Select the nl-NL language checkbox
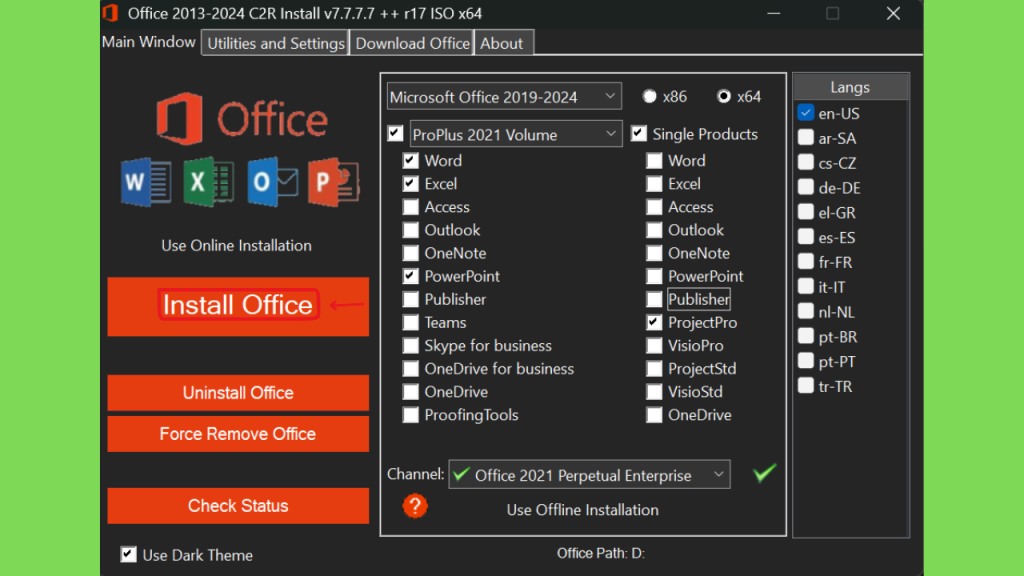 [x=806, y=312]
